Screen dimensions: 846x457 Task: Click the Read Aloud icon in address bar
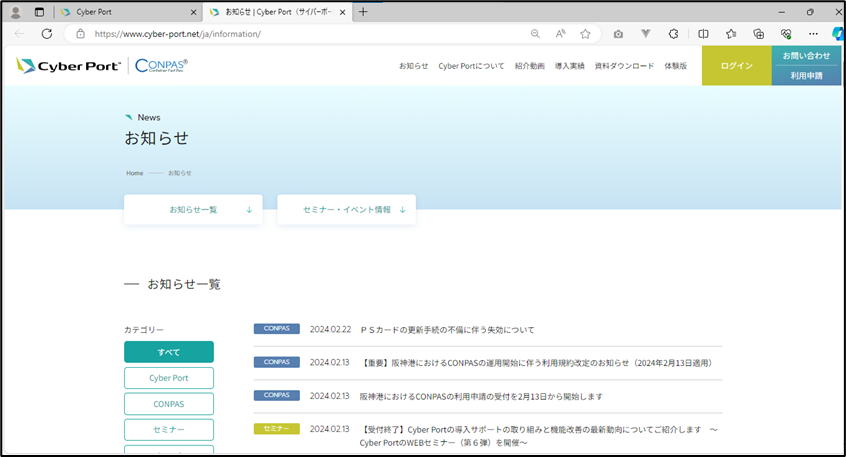click(x=560, y=33)
